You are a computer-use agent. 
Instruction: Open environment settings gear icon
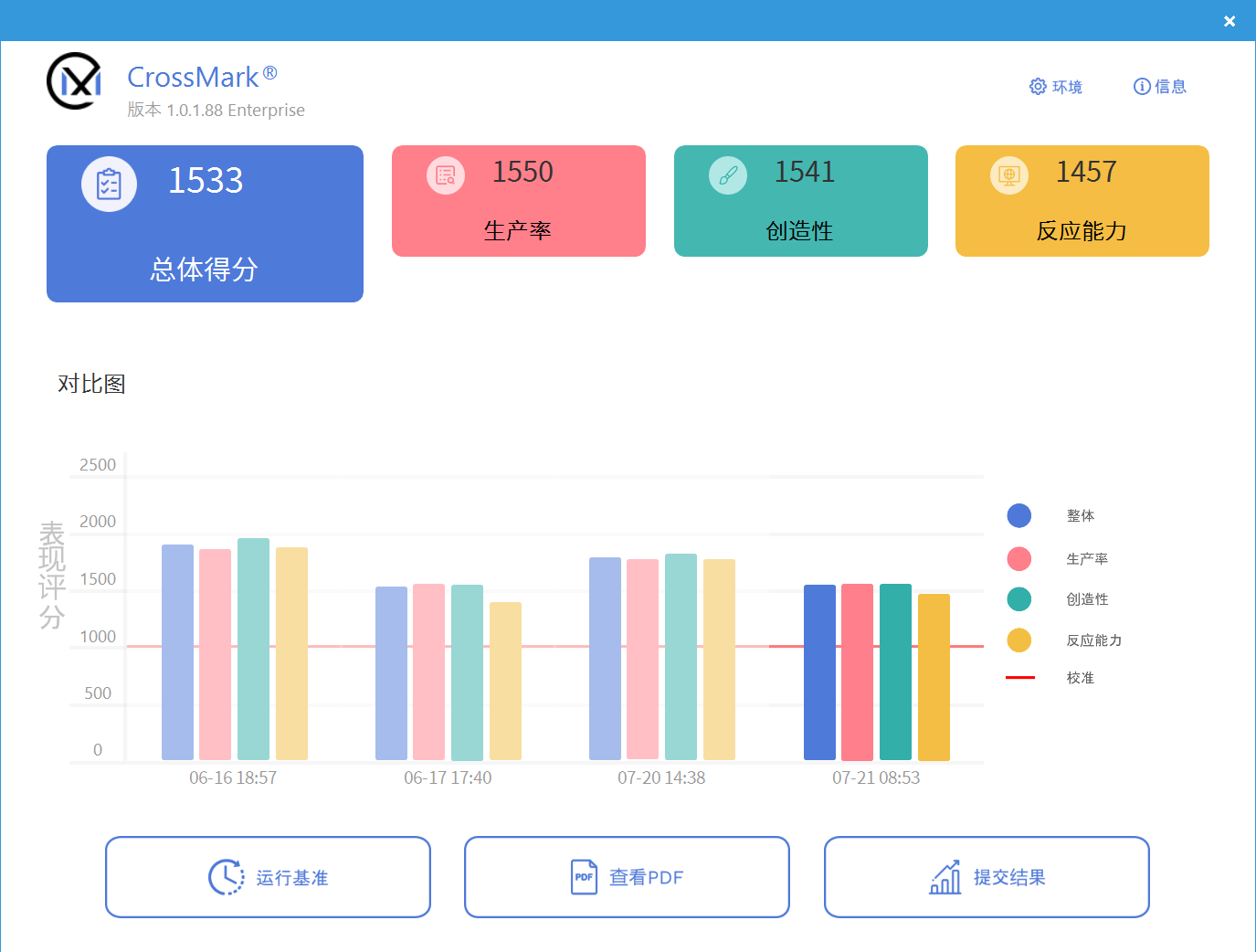point(1038,87)
